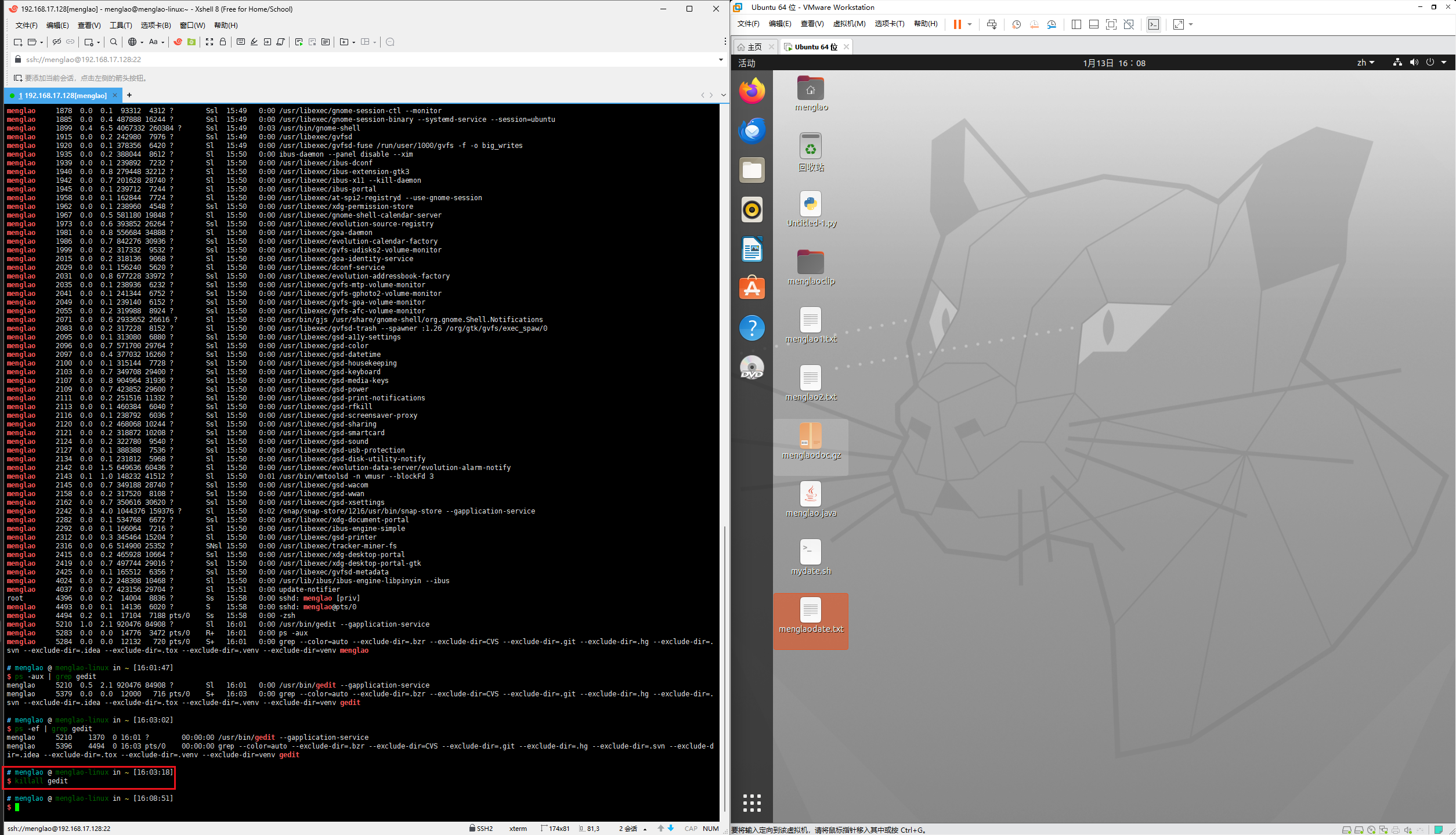Click the VMware send Ctrl+Alt+Del icon
The width and height of the screenshot is (1456, 835).
(x=992, y=24)
